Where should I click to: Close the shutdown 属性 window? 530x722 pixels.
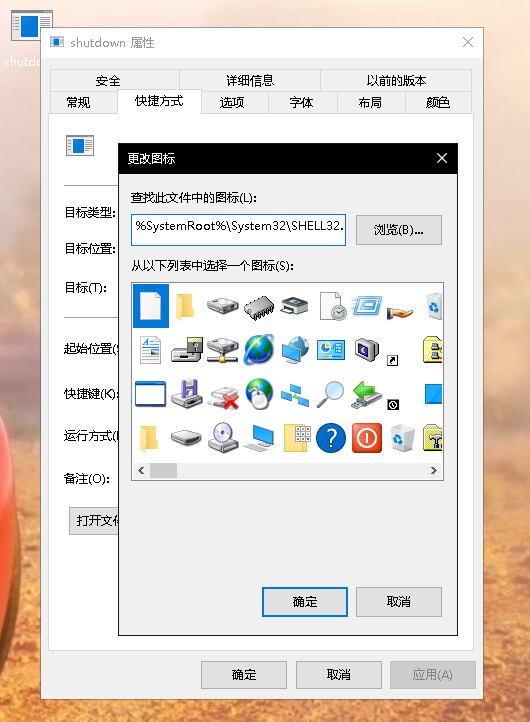pyautogui.click(x=468, y=42)
